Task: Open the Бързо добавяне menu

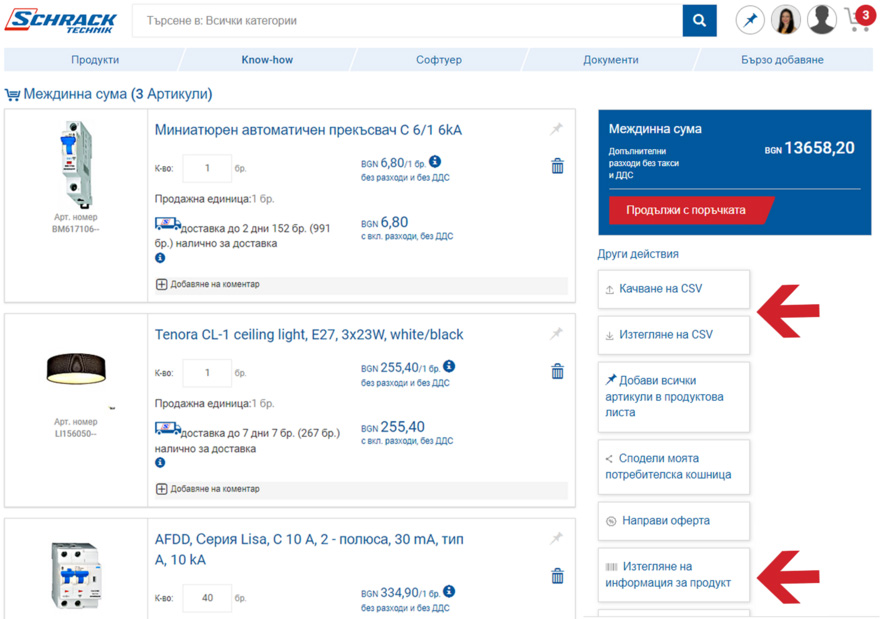Action: tap(782, 59)
